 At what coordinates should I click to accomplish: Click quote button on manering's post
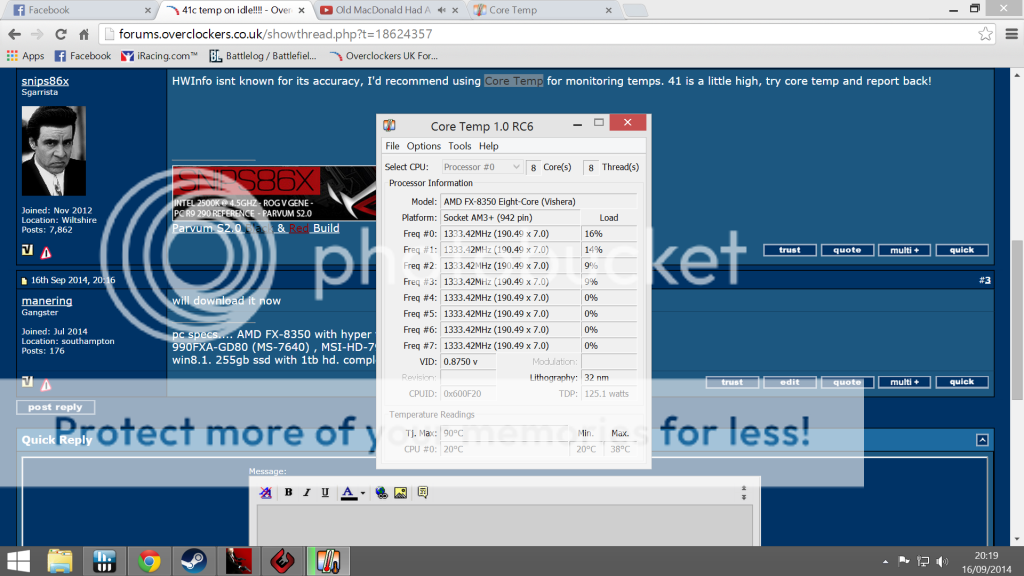[847, 382]
